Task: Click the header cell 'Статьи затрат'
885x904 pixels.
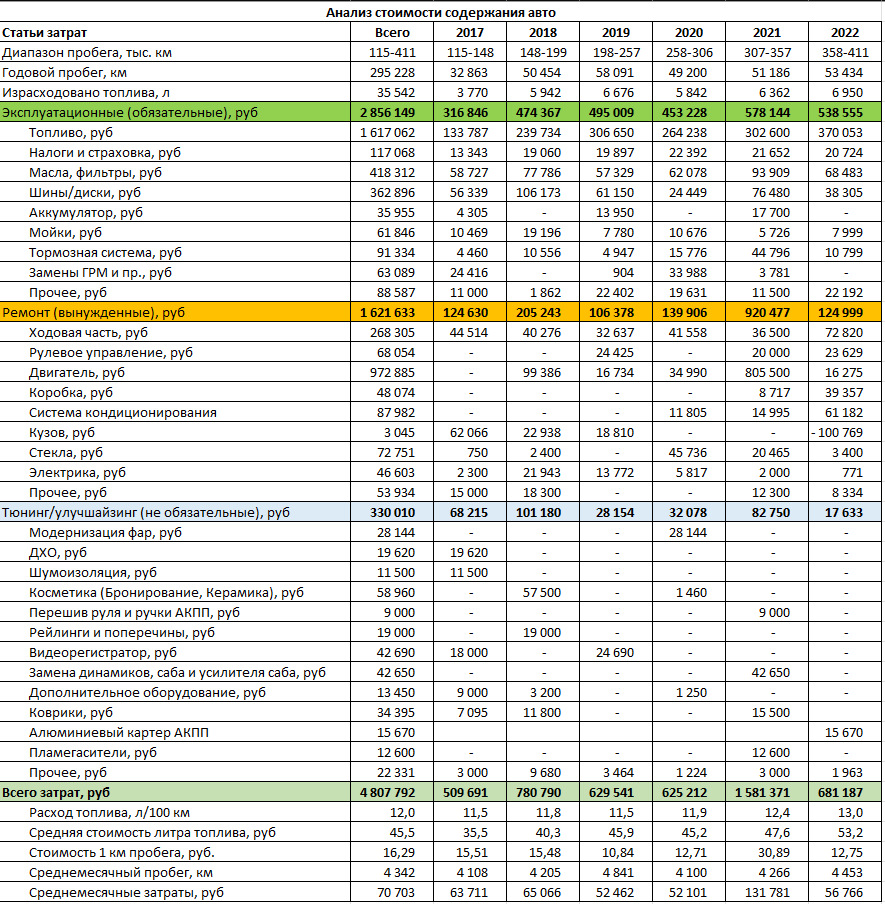Action: 44,32
